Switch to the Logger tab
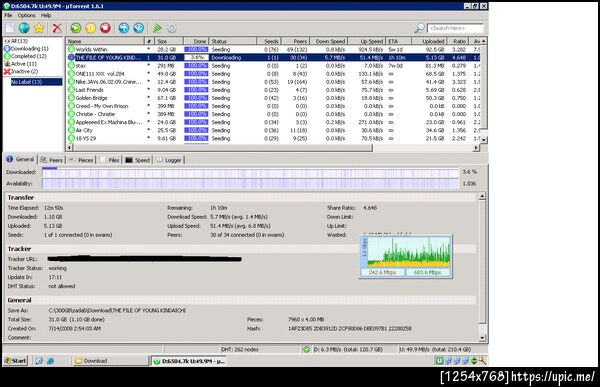 (169, 160)
